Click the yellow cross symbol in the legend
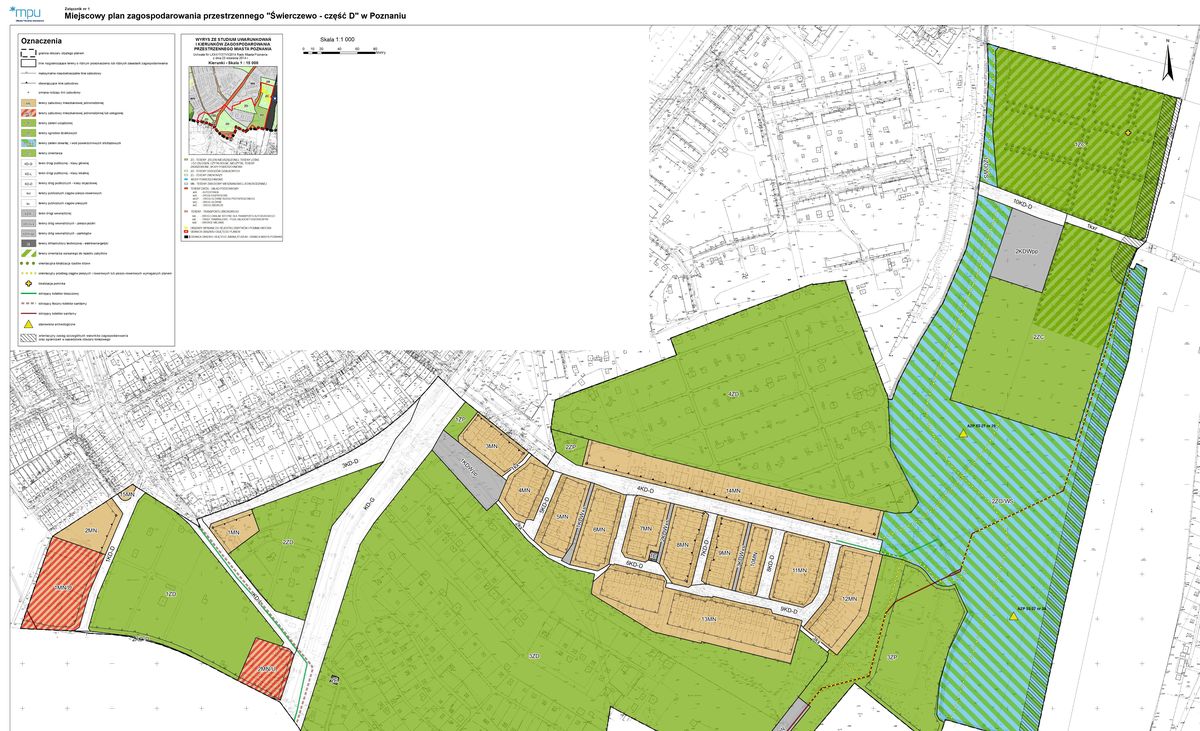Screen dimensions: 1200x731 click(30, 283)
